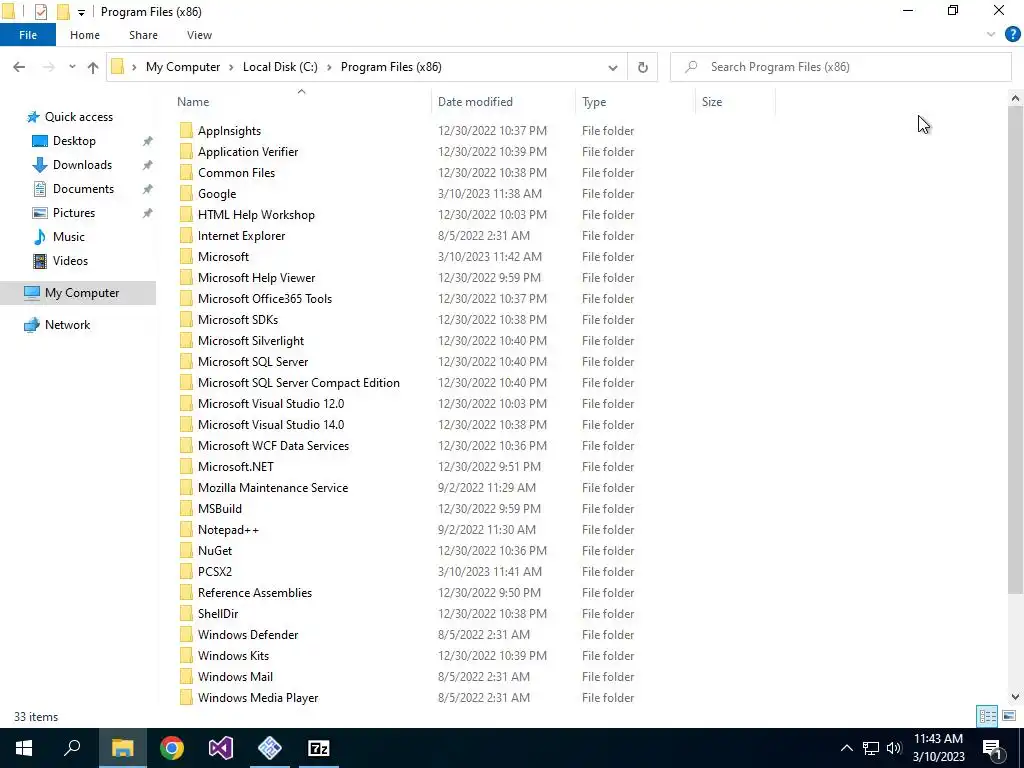Select the MSBuild folder
This screenshot has height=768, width=1024.
[x=219, y=509]
